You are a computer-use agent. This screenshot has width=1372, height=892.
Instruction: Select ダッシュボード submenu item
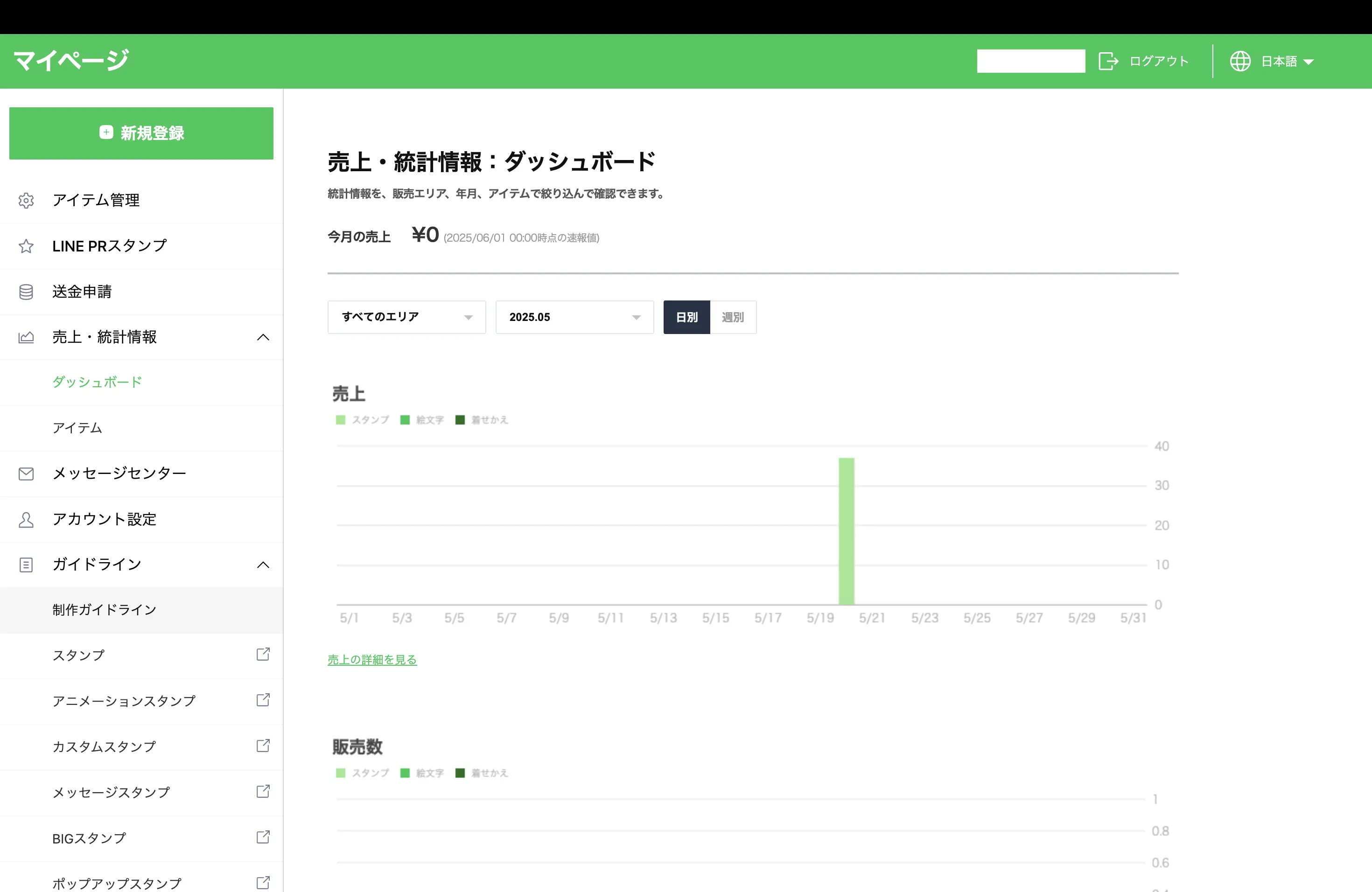(x=141, y=383)
